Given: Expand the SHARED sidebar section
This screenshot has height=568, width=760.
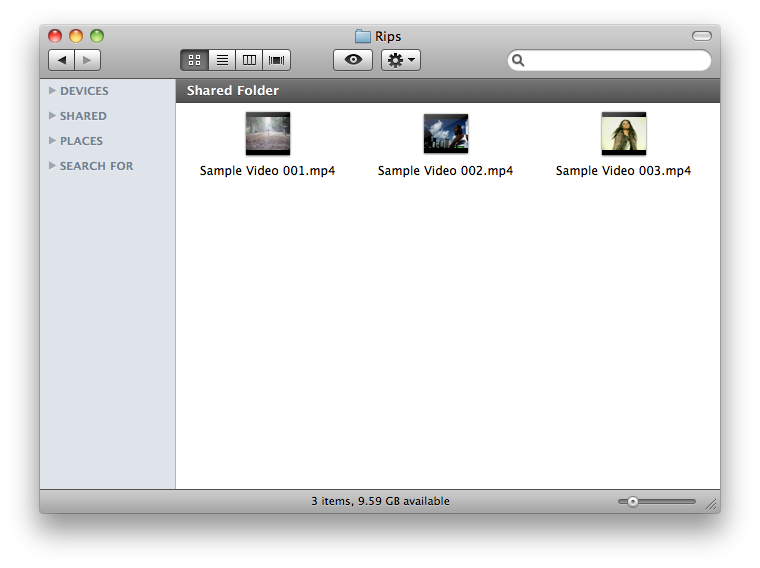Looking at the screenshot, I should [53, 116].
